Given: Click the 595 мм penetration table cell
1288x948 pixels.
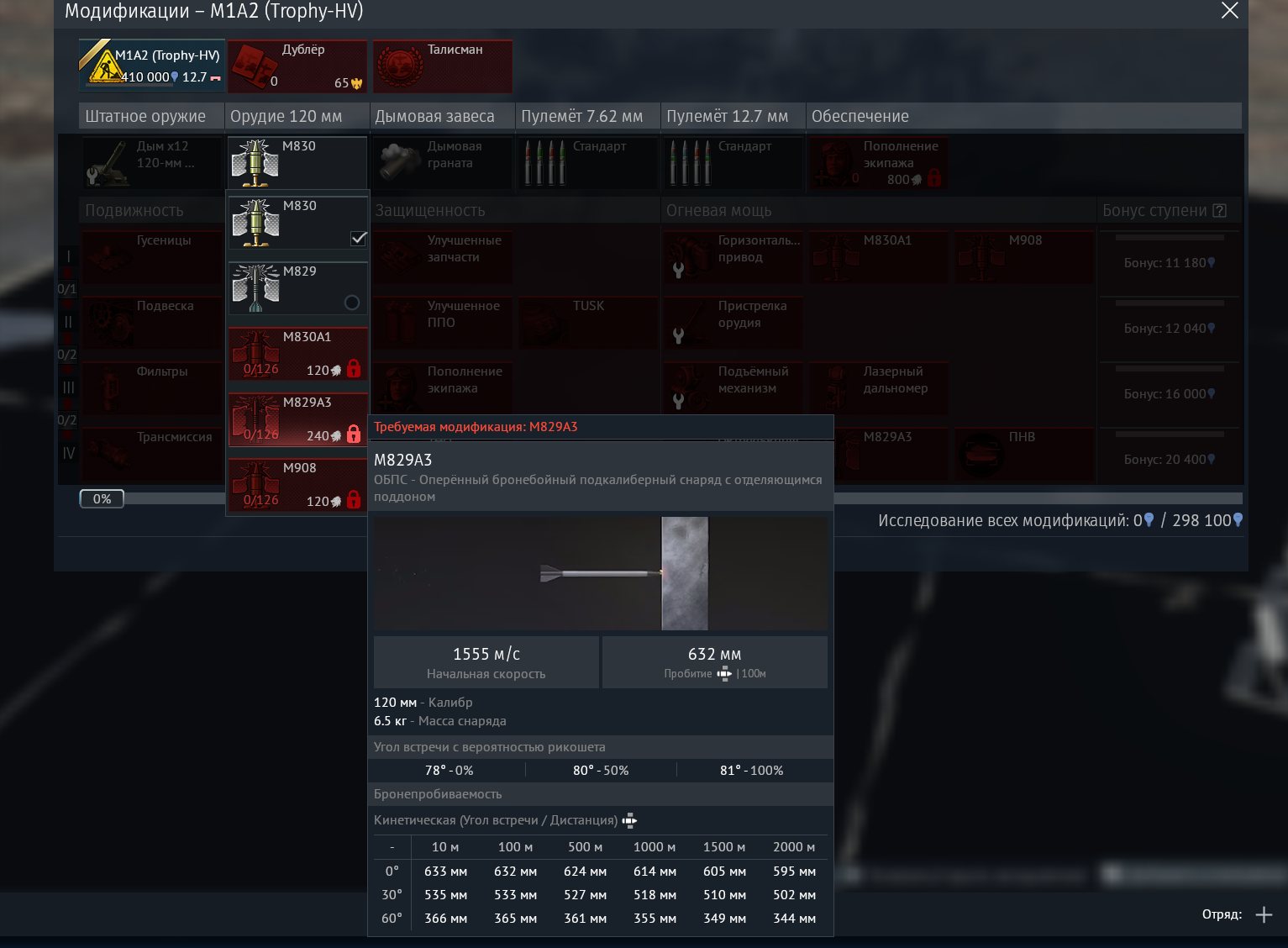Looking at the screenshot, I should pyautogui.click(x=795, y=872).
